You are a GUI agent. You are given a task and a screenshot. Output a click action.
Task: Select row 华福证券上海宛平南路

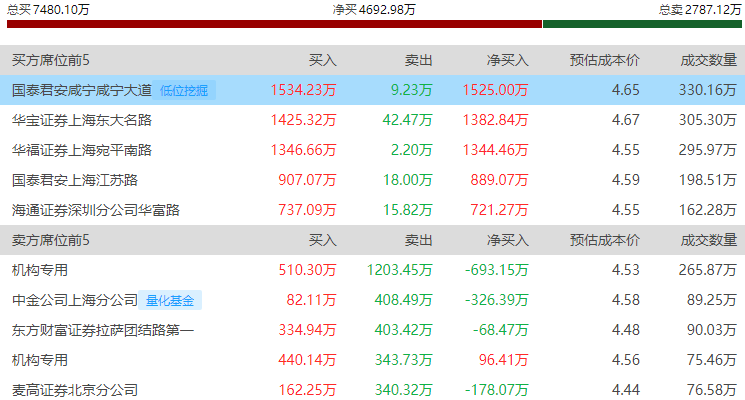click(x=372, y=150)
